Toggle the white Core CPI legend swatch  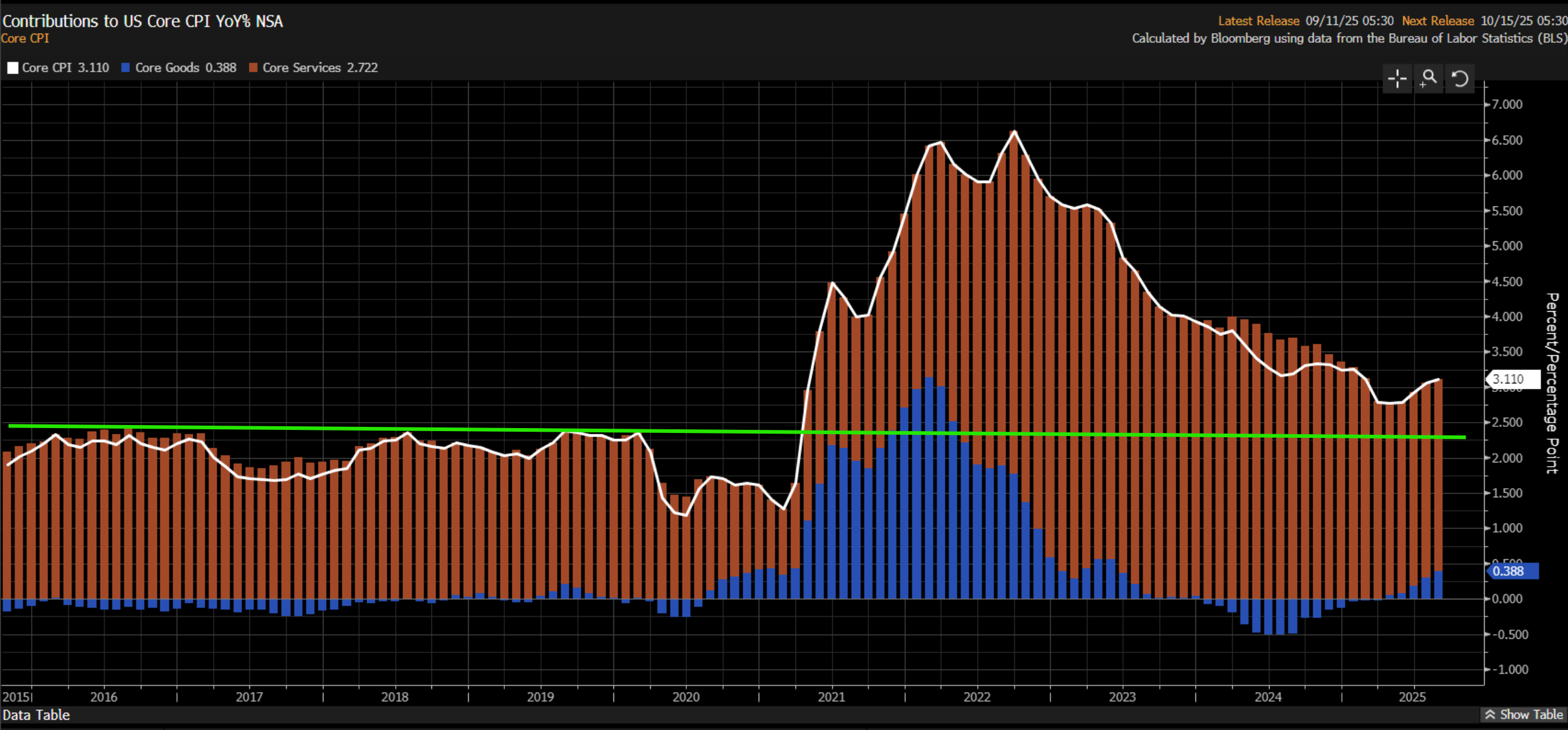pyautogui.click(x=12, y=68)
